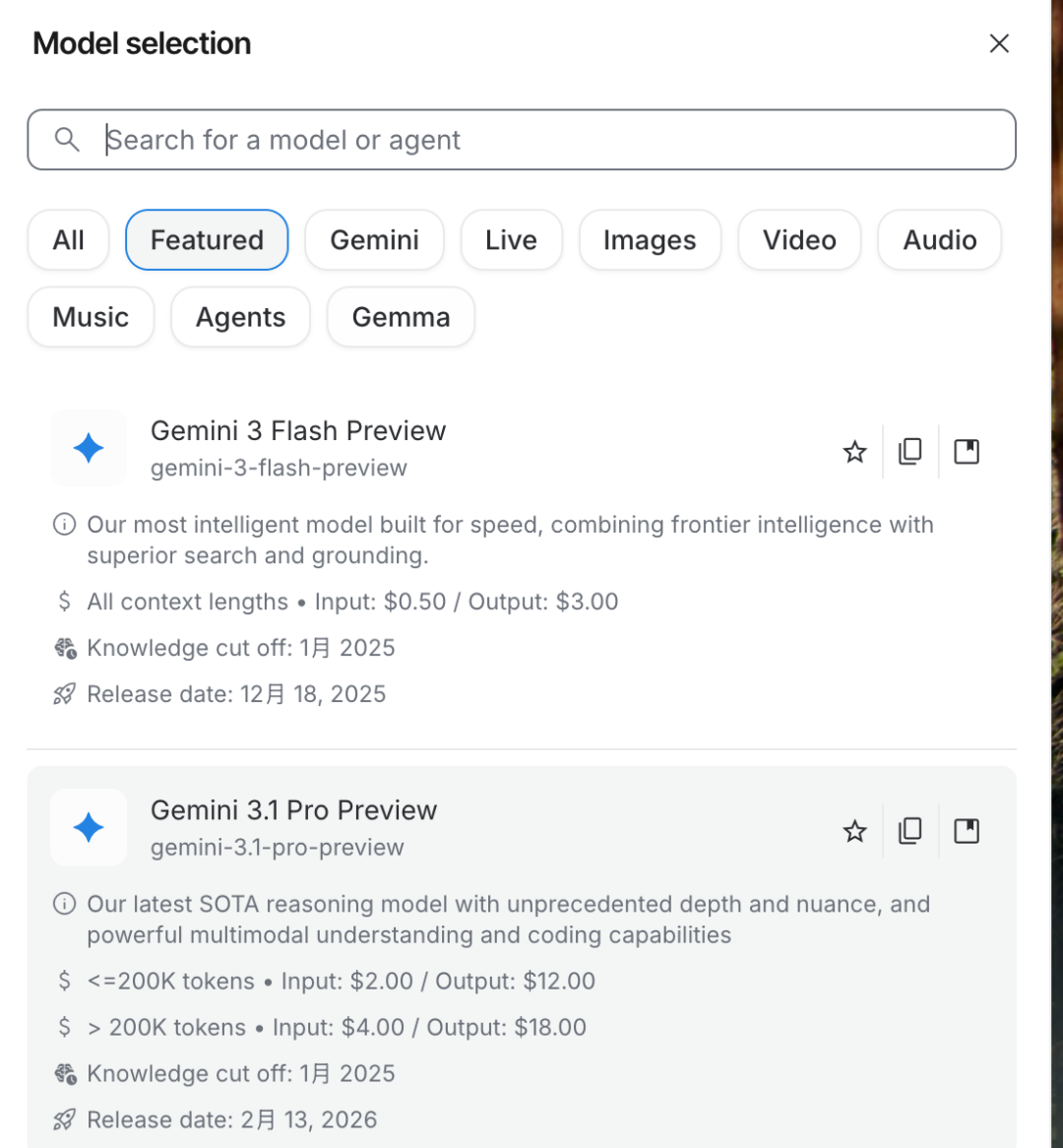Image resolution: width=1063 pixels, height=1148 pixels.
Task: Select the Featured filter chip
Action: click(x=207, y=240)
